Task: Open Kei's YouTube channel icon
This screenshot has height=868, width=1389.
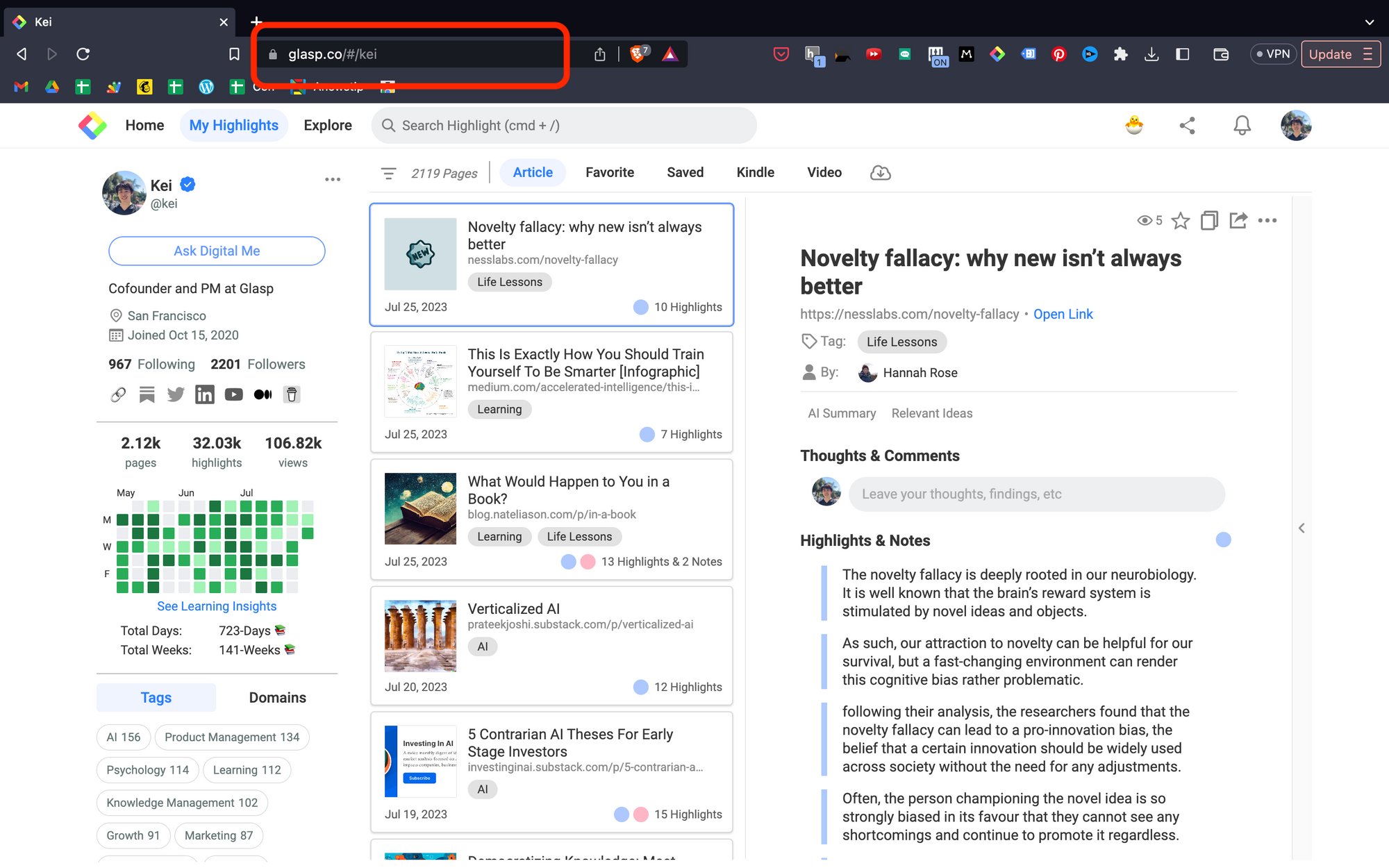Action: pyautogui.click(x=234, y=394)
